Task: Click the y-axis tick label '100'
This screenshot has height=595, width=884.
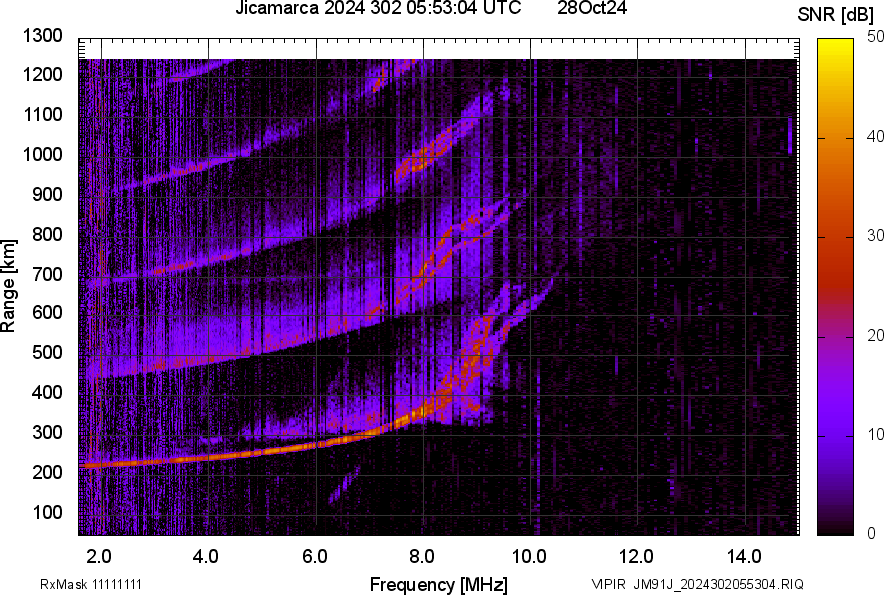Action: (47, 512)
